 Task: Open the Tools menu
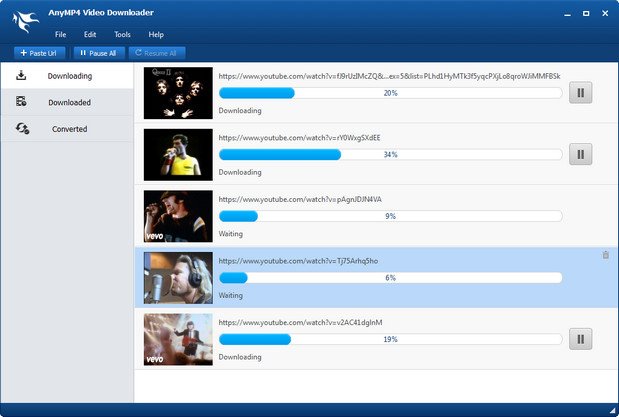(x=122, y=34)
